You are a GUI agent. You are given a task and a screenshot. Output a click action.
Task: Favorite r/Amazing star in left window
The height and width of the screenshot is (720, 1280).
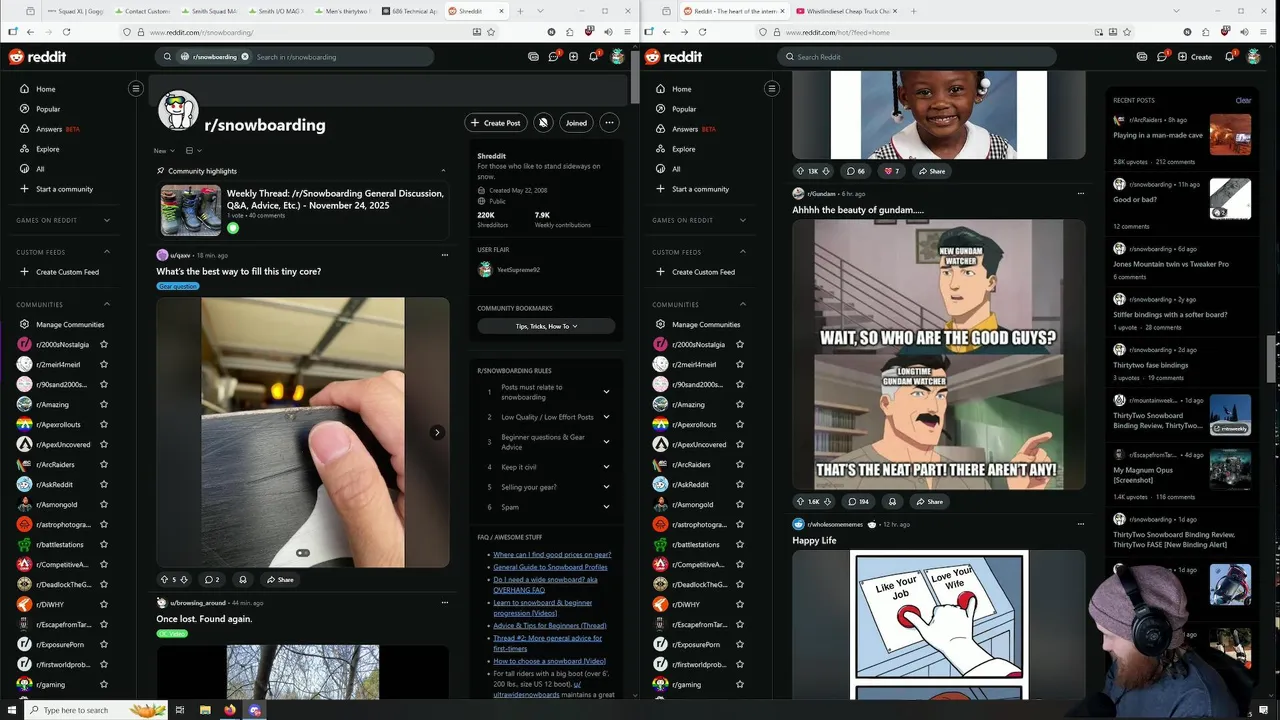[x=104, y=404]
